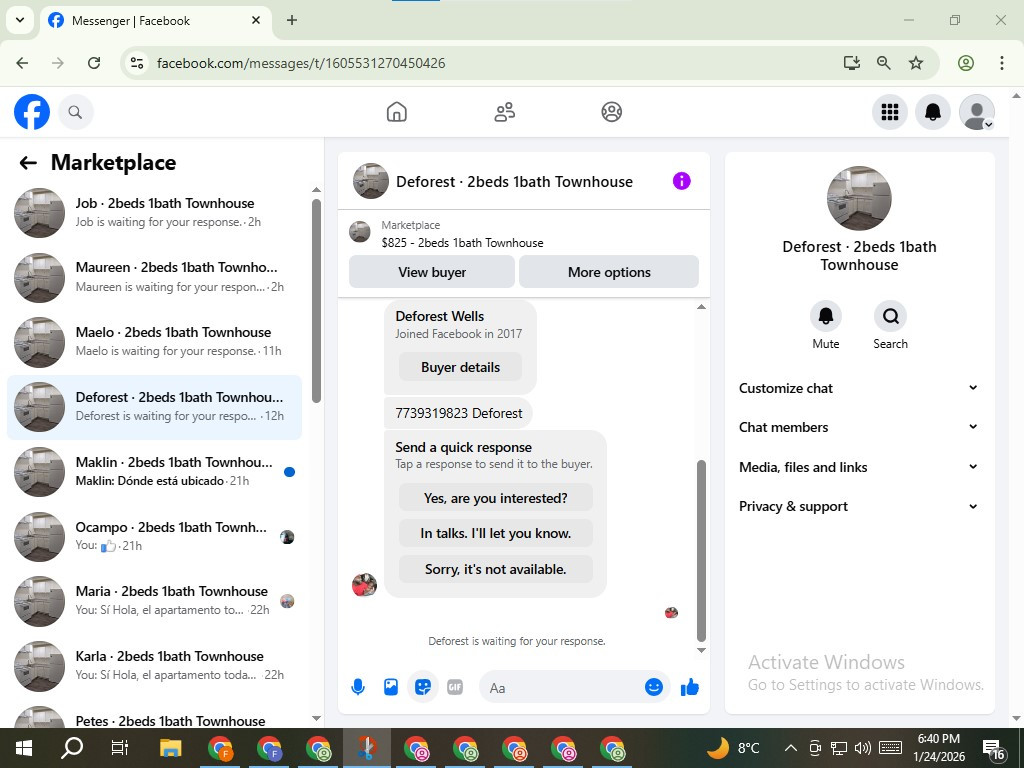Open the Karla conversation
This screenshot has width=1024, height=768.
click(155, 665)
